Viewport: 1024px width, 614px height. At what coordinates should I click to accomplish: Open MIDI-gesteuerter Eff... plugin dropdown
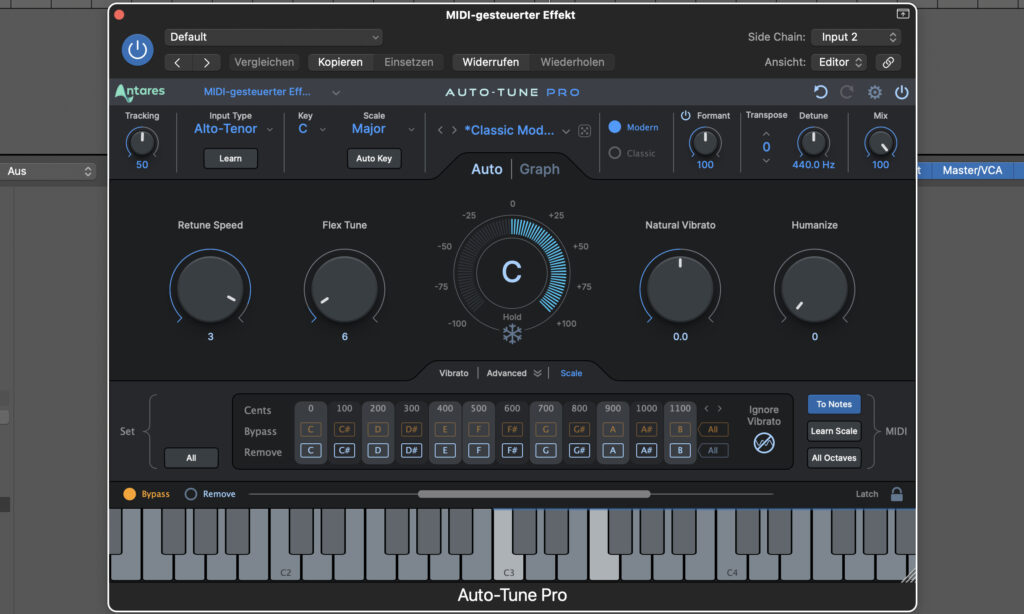271,92
